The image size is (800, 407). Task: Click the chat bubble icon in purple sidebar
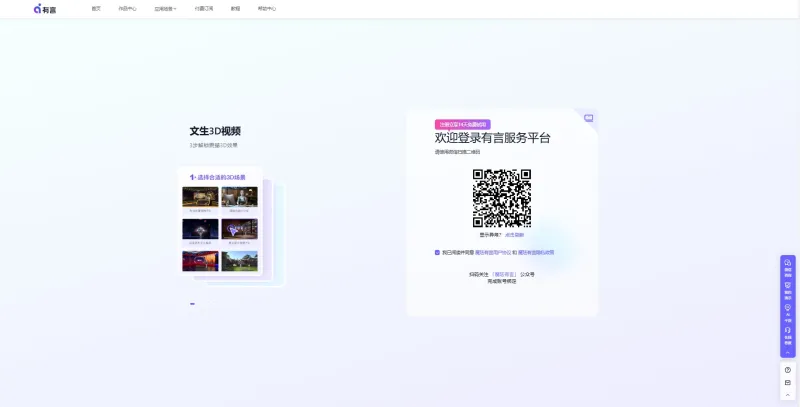pyautogui.click(x=788, y=262)
